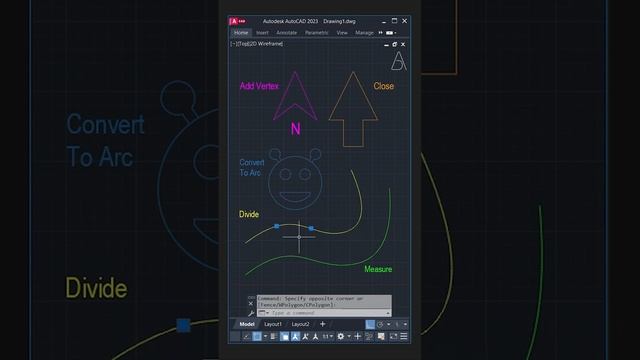This screenshot has height=360, width=640.
Task: Open the Insert ribbon tab
Action: coord(262,33)
